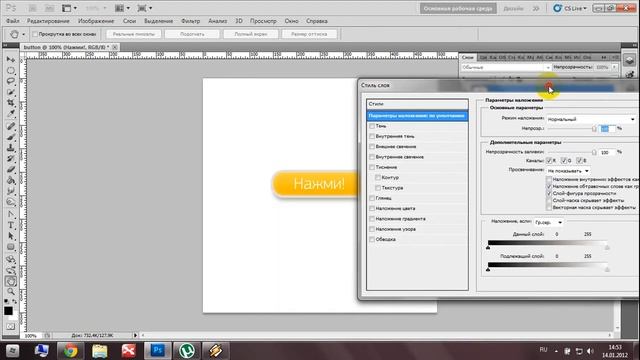The image size is (640, 360).
Task: Select the Brush tool
Action: coord(11,137)
